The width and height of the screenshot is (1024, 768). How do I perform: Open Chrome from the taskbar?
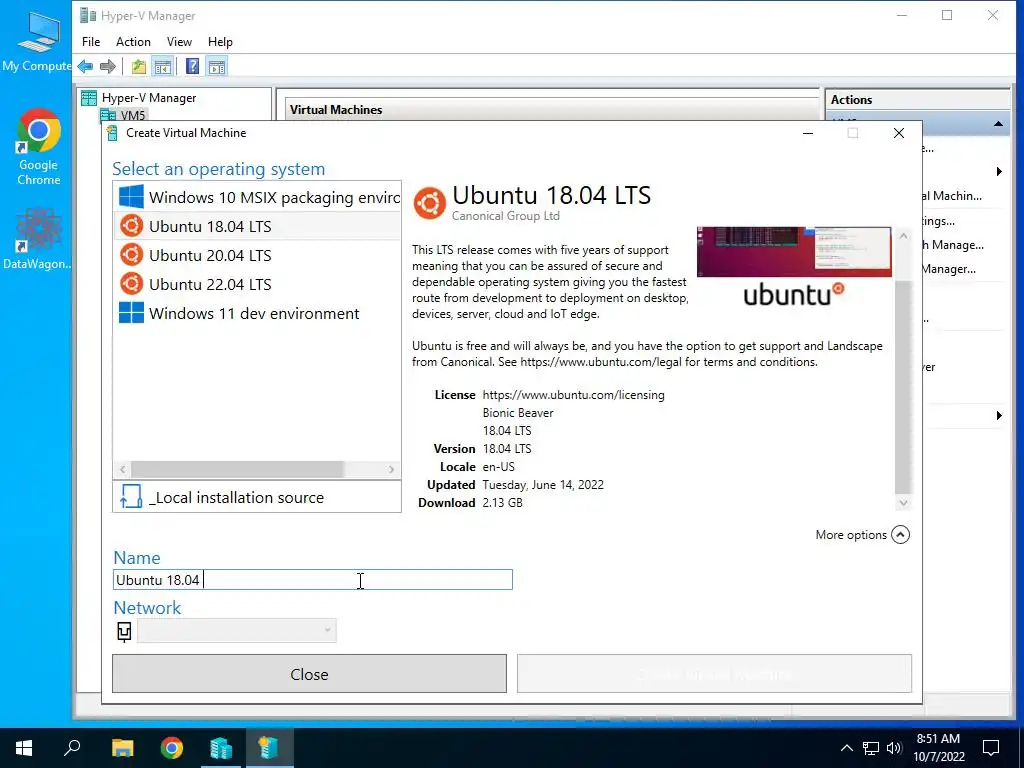[x=172, y=748]
